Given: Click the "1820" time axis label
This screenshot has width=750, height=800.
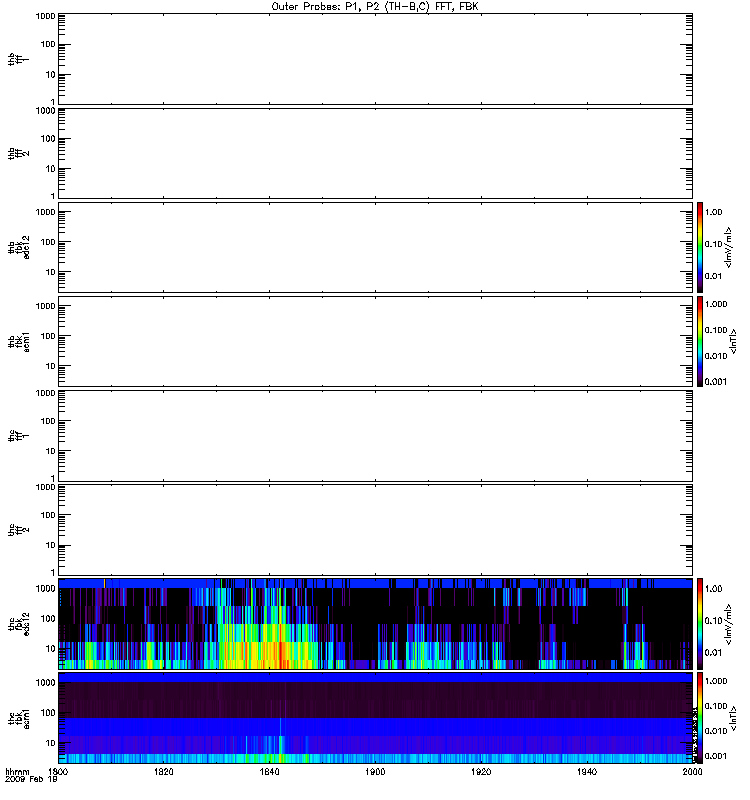Looking at the screenshot, I should pyautogui.click(x=164, y=772).
